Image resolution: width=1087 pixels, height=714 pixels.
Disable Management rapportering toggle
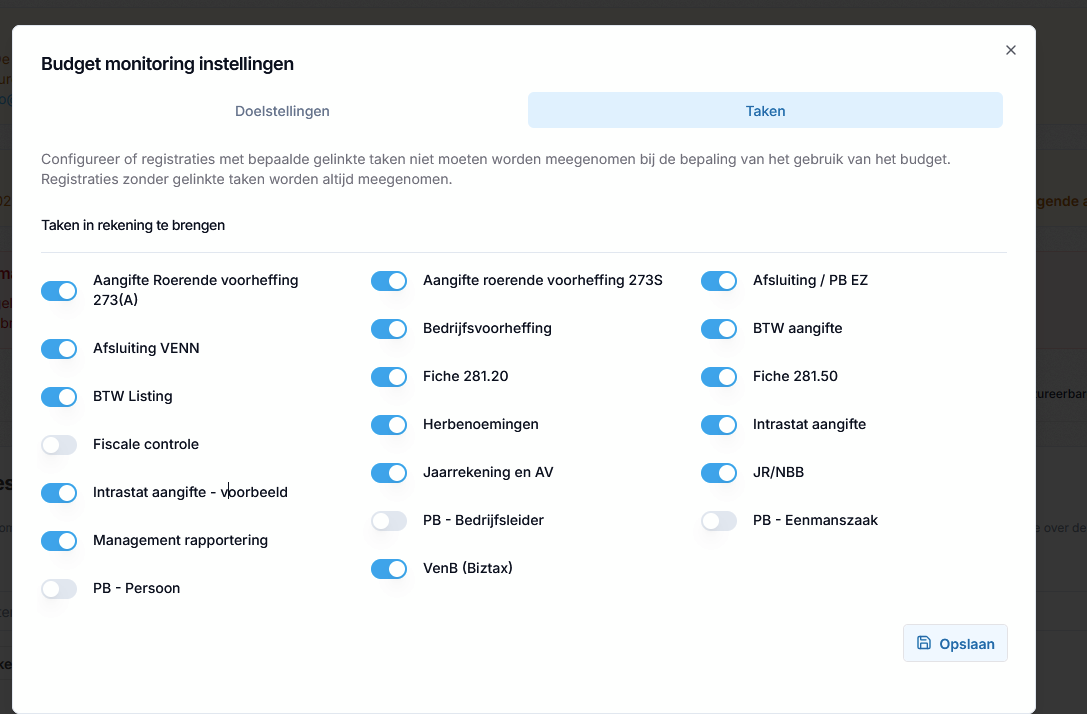(59, 541)
